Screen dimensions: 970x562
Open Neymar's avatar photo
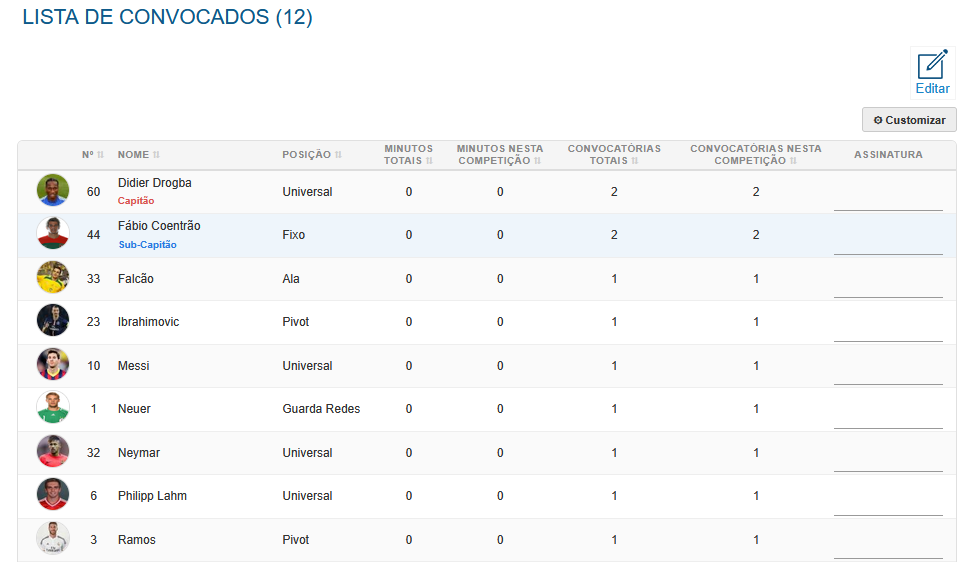(x=53, y=451)
